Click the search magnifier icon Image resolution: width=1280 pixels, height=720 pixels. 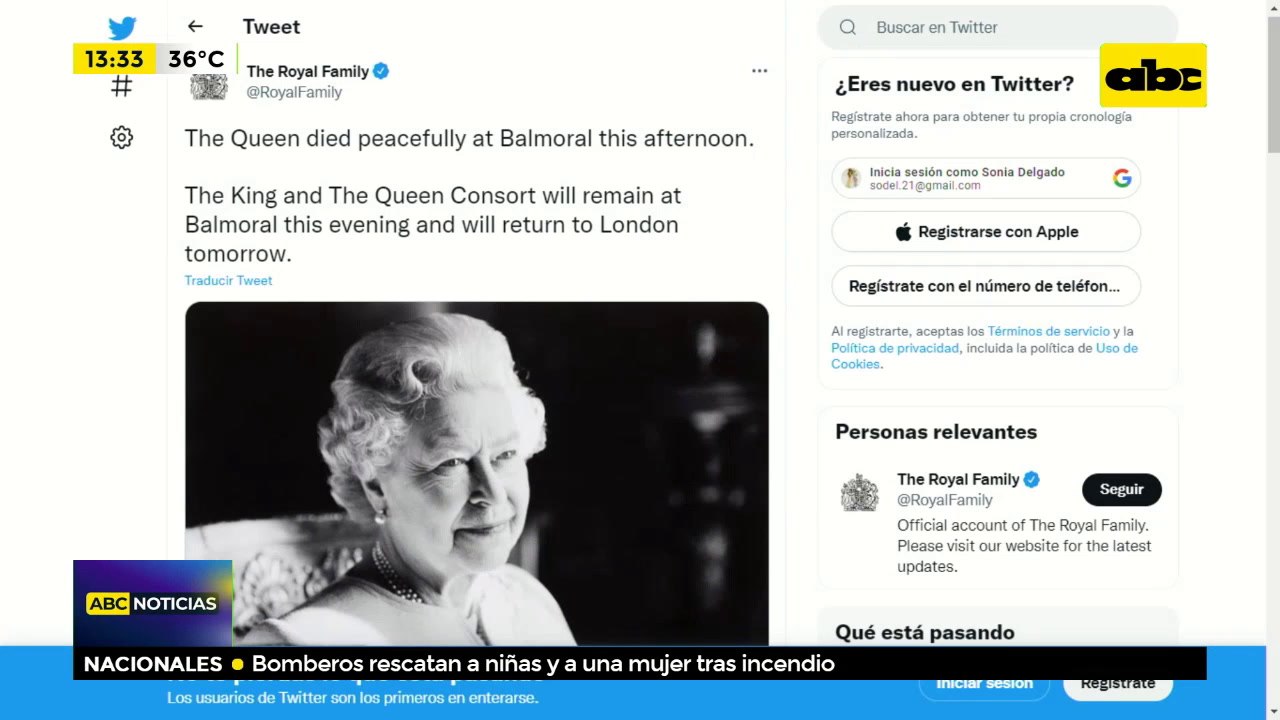click(x=848, y=27)
